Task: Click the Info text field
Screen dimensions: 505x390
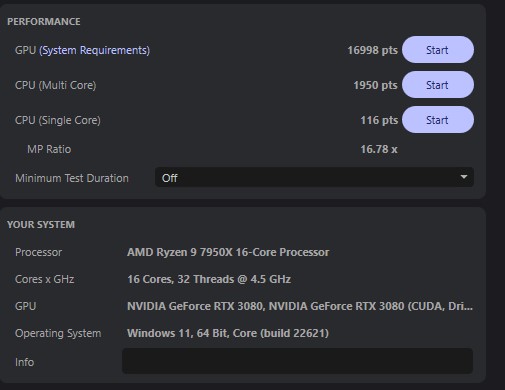Action: tap(297, 361)
